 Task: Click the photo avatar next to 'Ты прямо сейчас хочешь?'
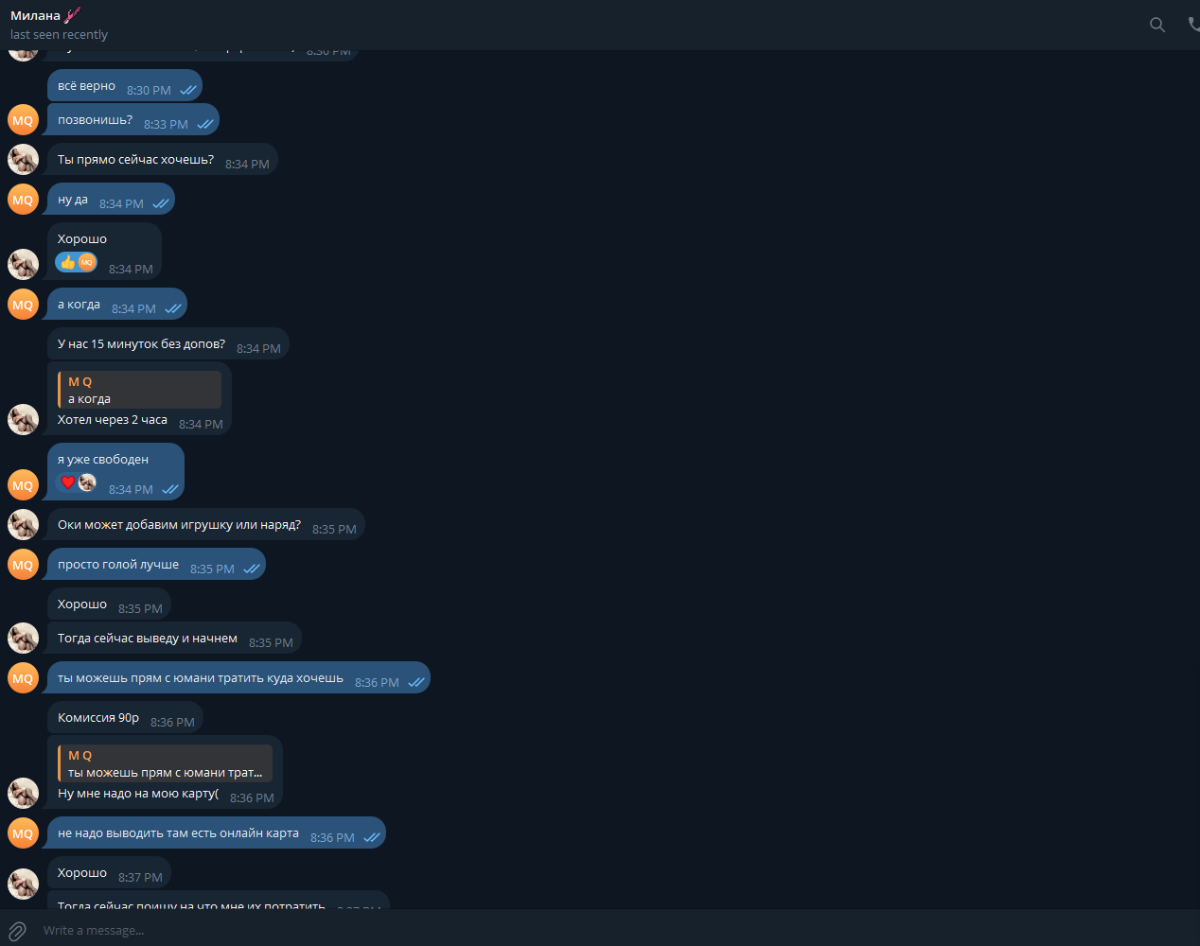[x=23, y=159]
